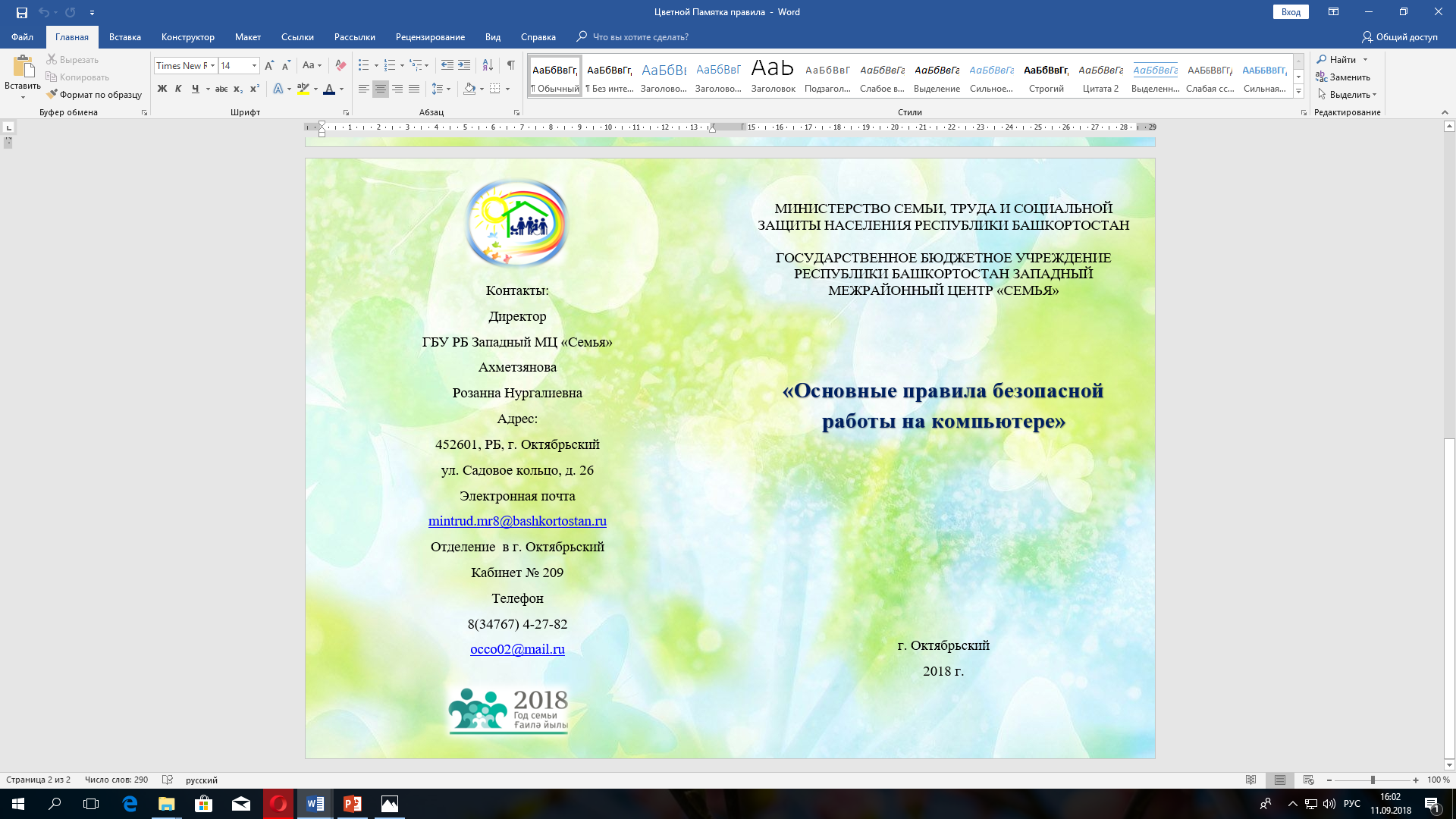1456x819 pixels.
Task: Click the Sort A-Я icon
Action: tap(488, 66)
